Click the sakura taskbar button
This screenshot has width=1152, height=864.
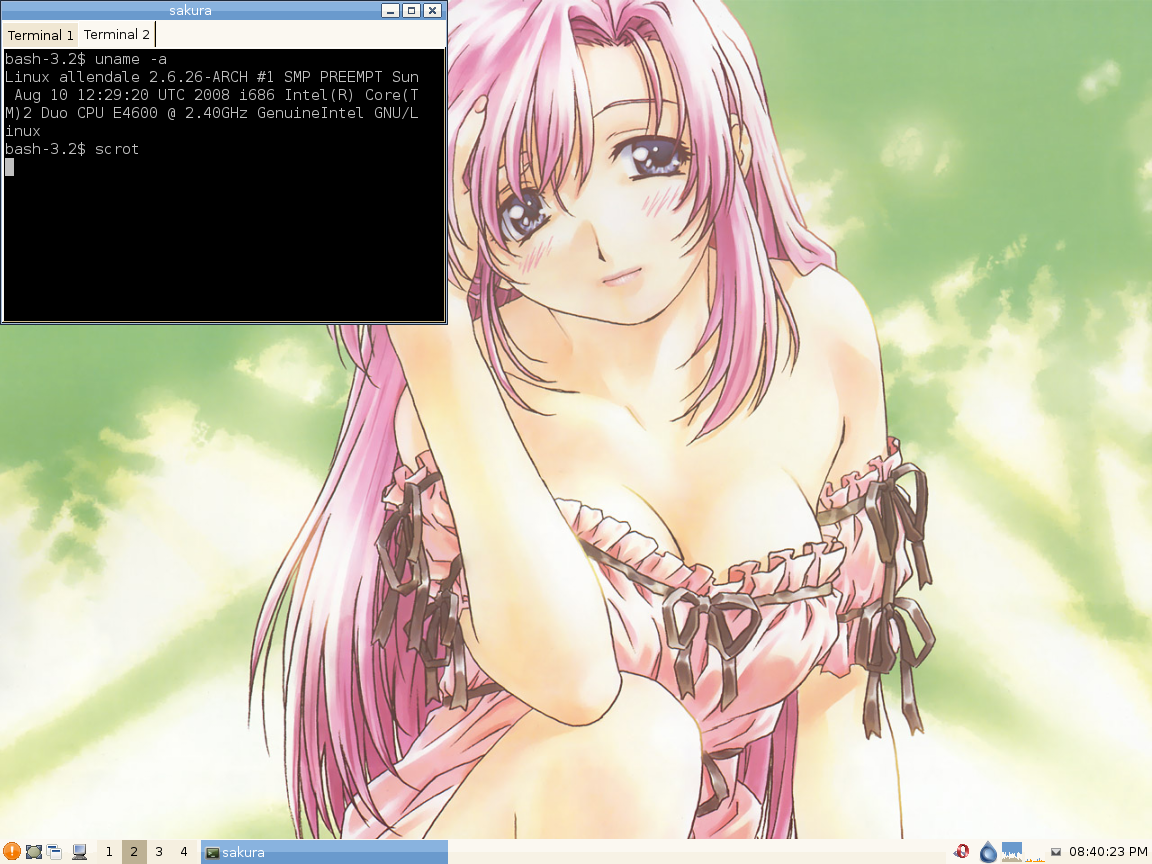324,852
